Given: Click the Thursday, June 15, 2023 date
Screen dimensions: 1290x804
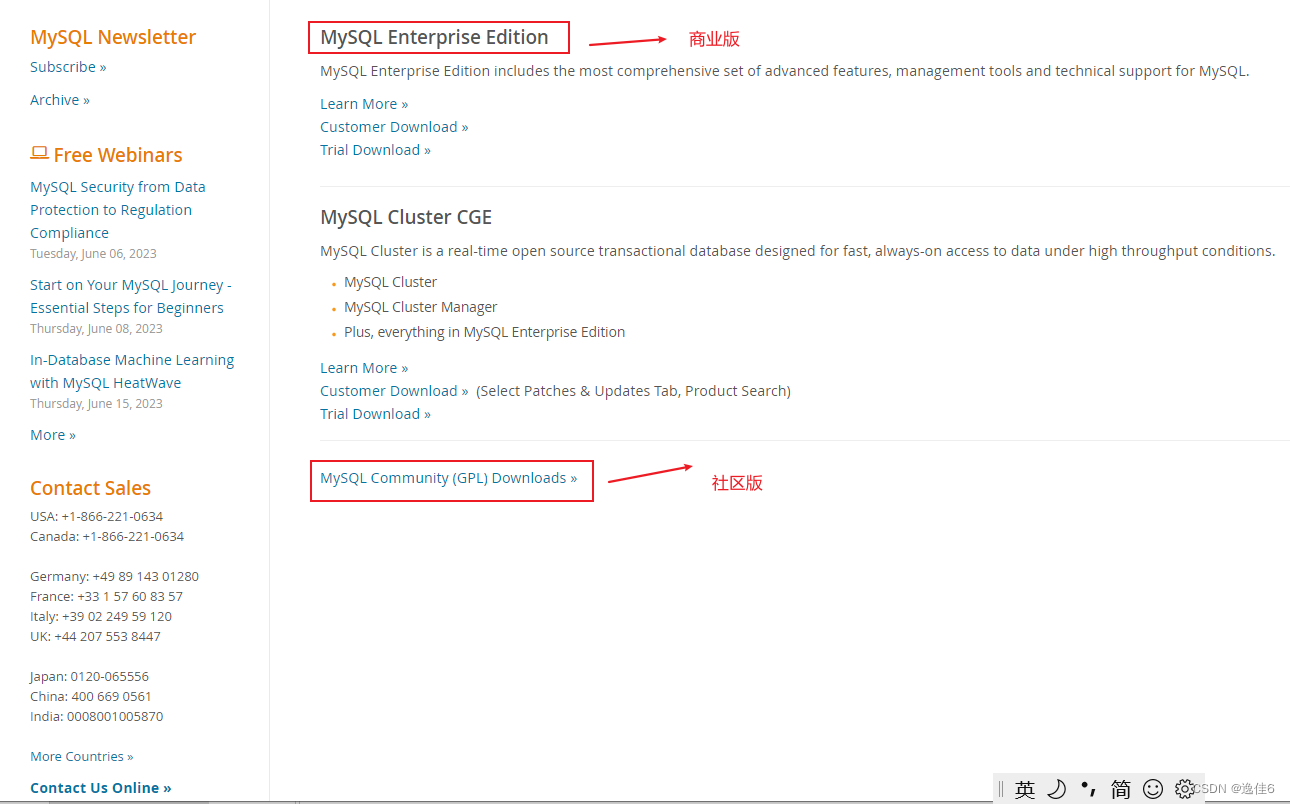Looking at the screenshot, I should (96, 404).
